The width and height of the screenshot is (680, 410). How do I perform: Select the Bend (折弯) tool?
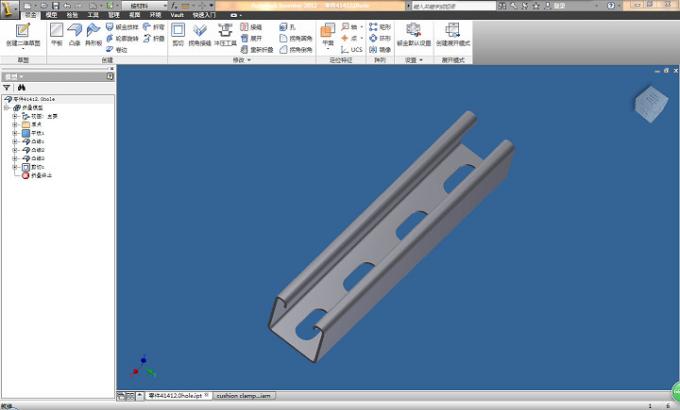coord(154,27)
